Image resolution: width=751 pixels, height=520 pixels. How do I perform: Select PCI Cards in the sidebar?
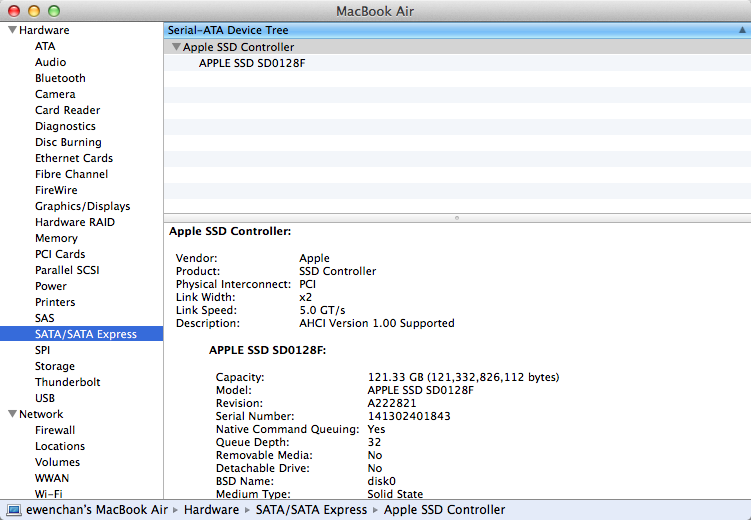[60, 254]
